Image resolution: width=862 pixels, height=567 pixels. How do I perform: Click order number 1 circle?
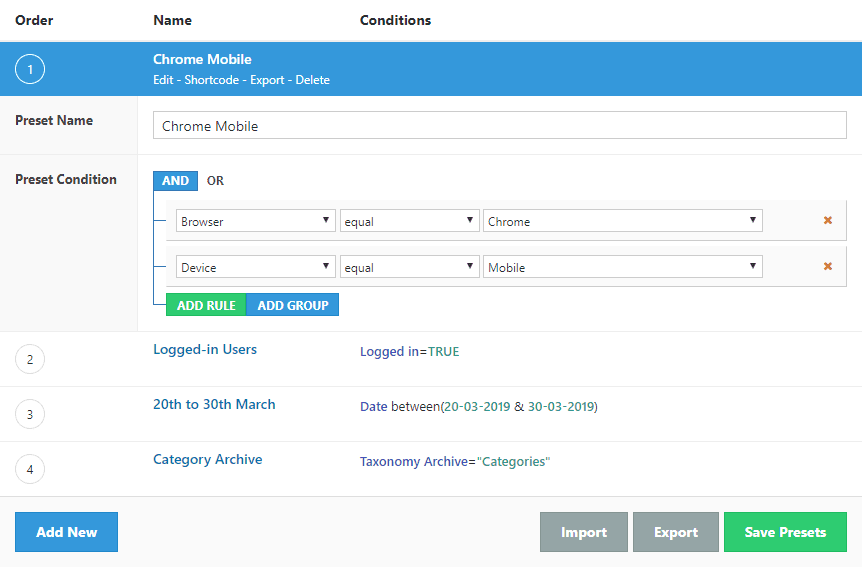click(30, 69)
